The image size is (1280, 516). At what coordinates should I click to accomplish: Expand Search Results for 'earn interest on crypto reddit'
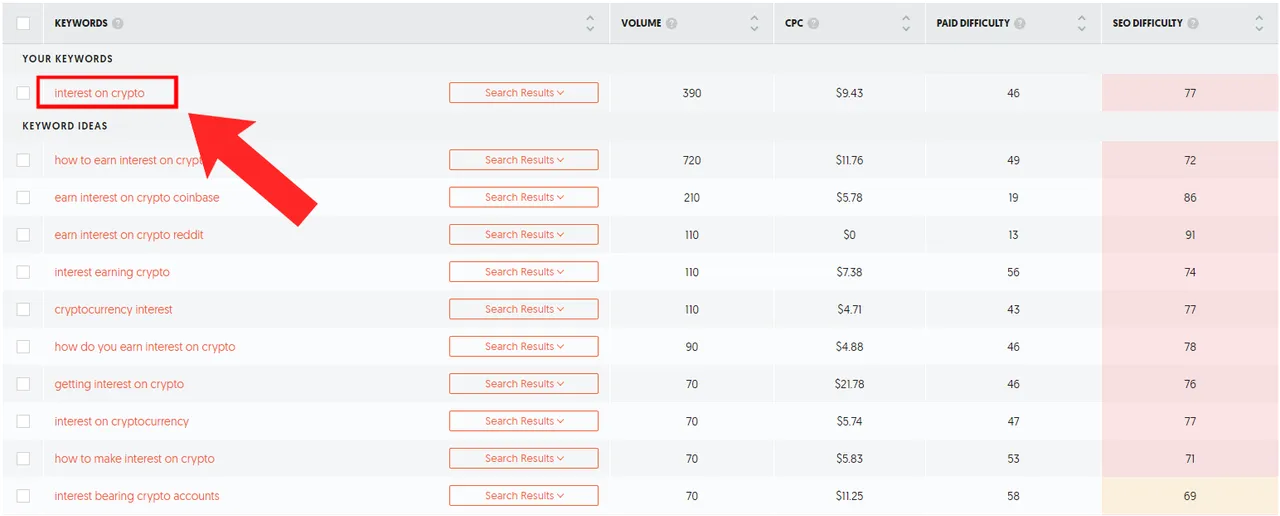click(x=524, y=235)
